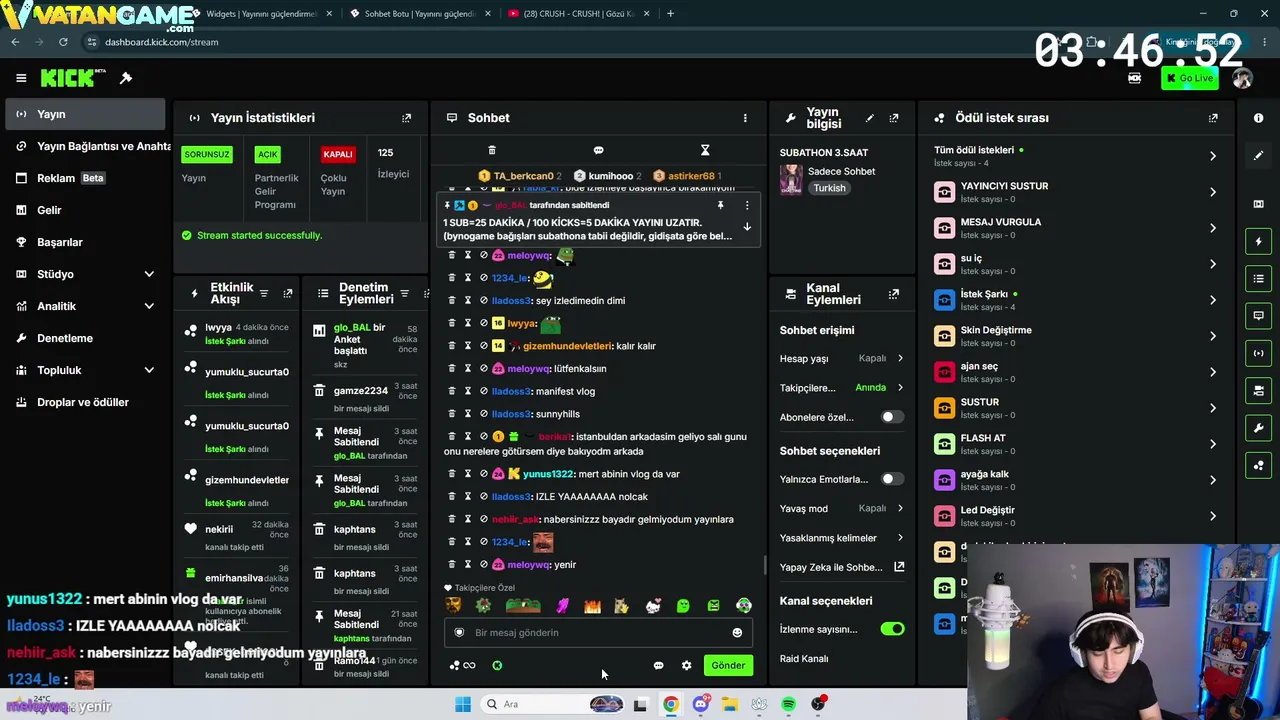Click the speech bubble icon beside Gönder
1280x720 pixels.
coord(658,665)
